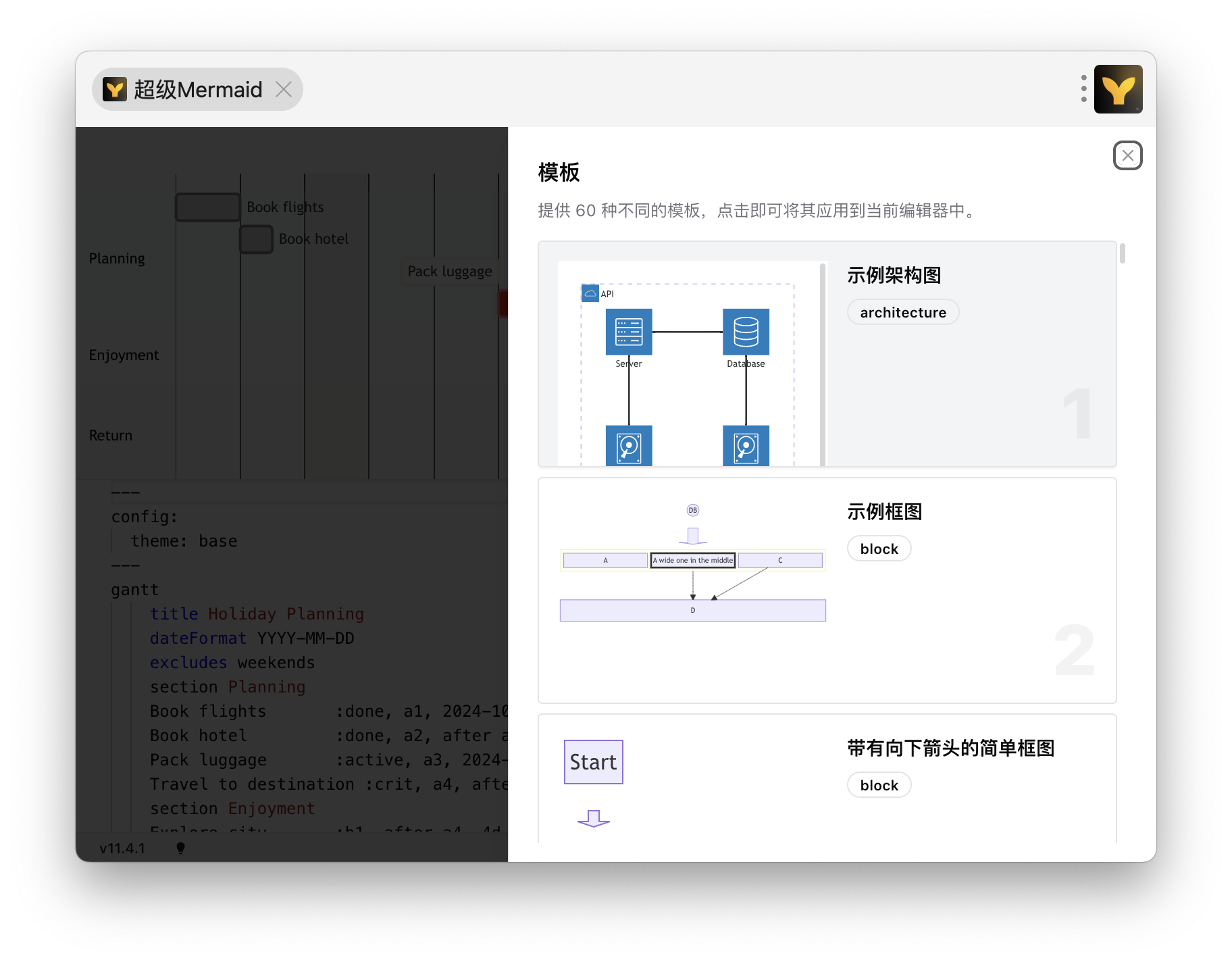
Task: Click the architecture tag
Action: [902, 312]
